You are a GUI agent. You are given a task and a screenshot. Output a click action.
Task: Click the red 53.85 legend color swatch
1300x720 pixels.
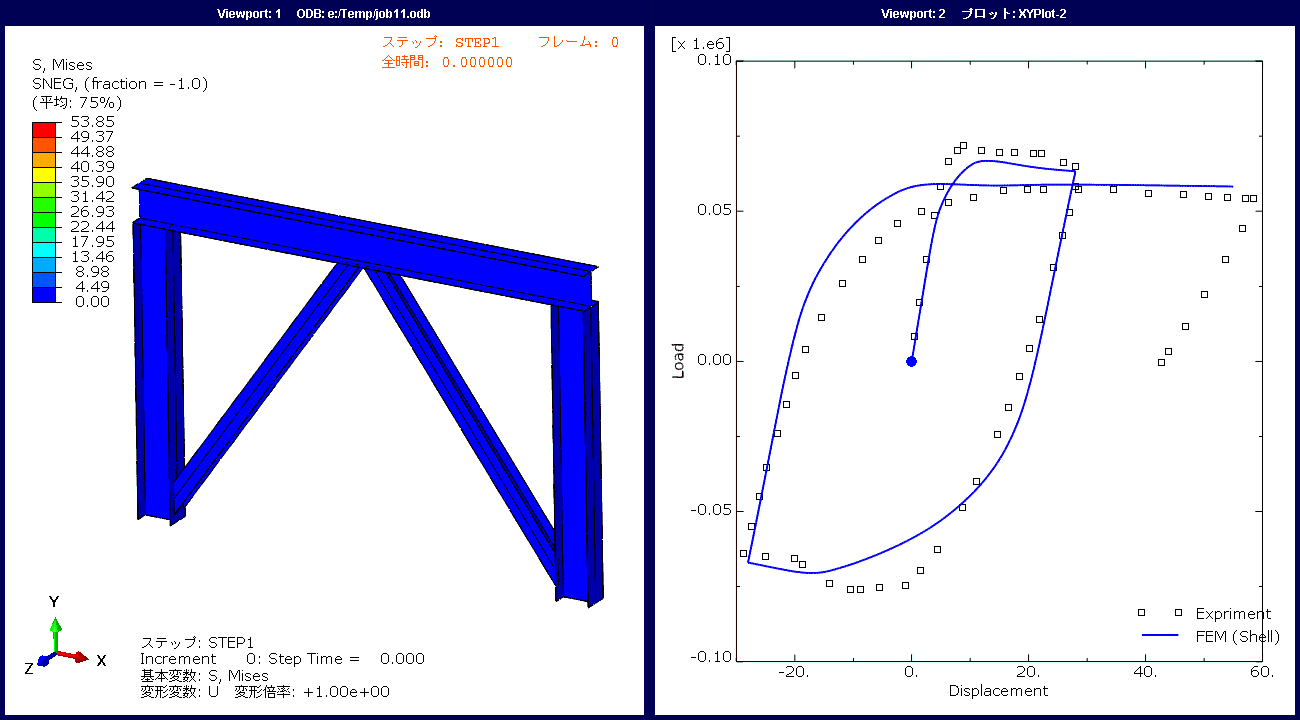tap(44, 129)
